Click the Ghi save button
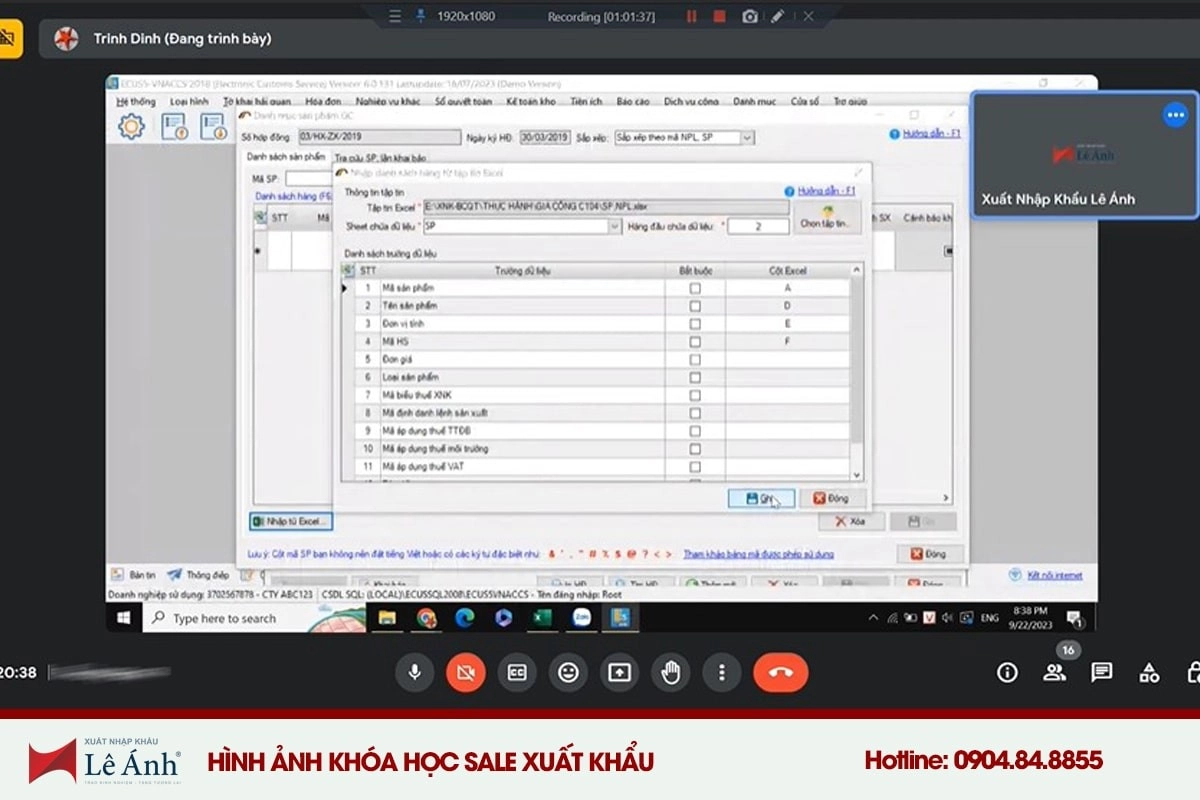 [761, 498]
